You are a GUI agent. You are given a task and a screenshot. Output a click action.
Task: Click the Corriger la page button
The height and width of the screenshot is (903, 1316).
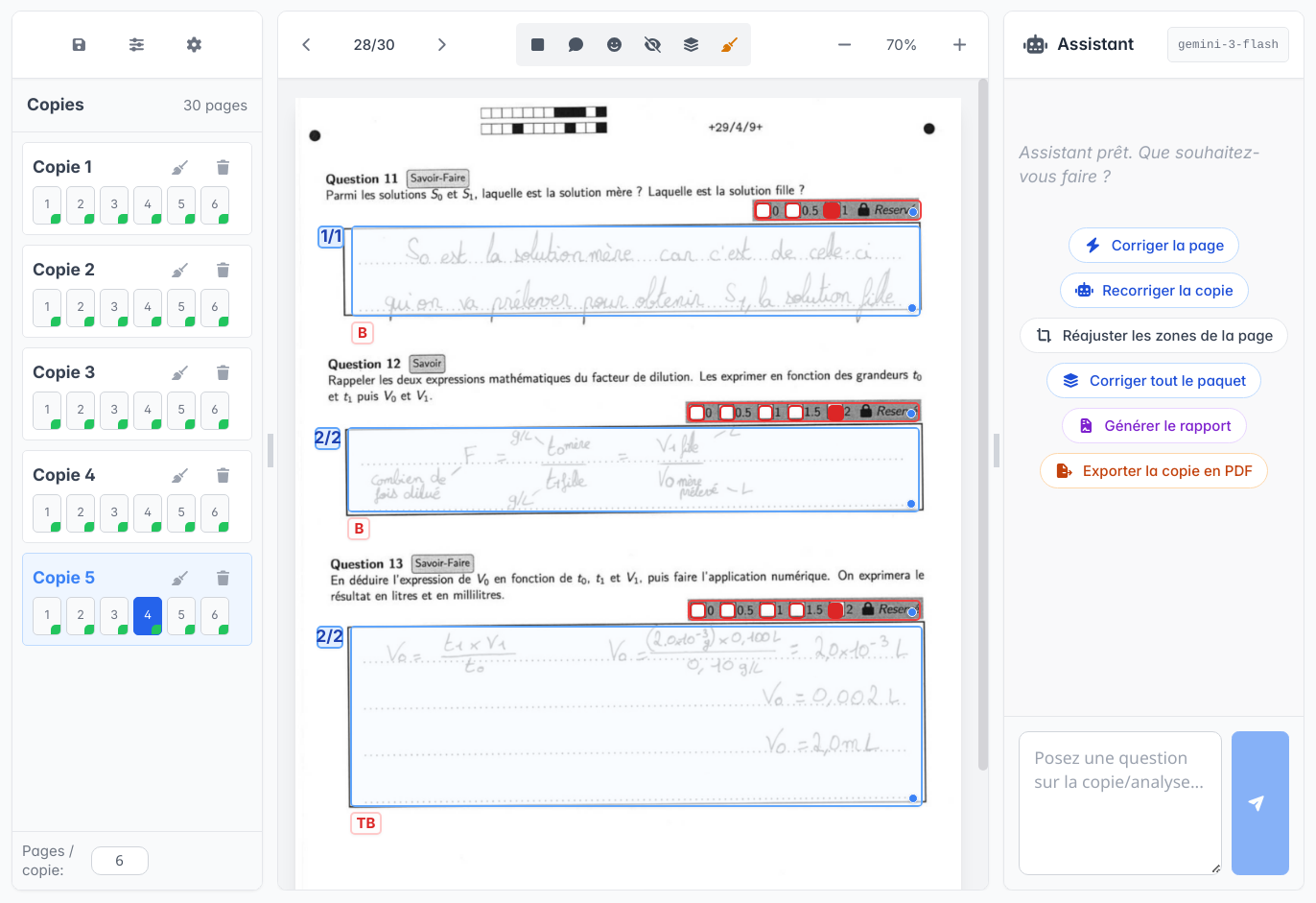pos(1153,246)
